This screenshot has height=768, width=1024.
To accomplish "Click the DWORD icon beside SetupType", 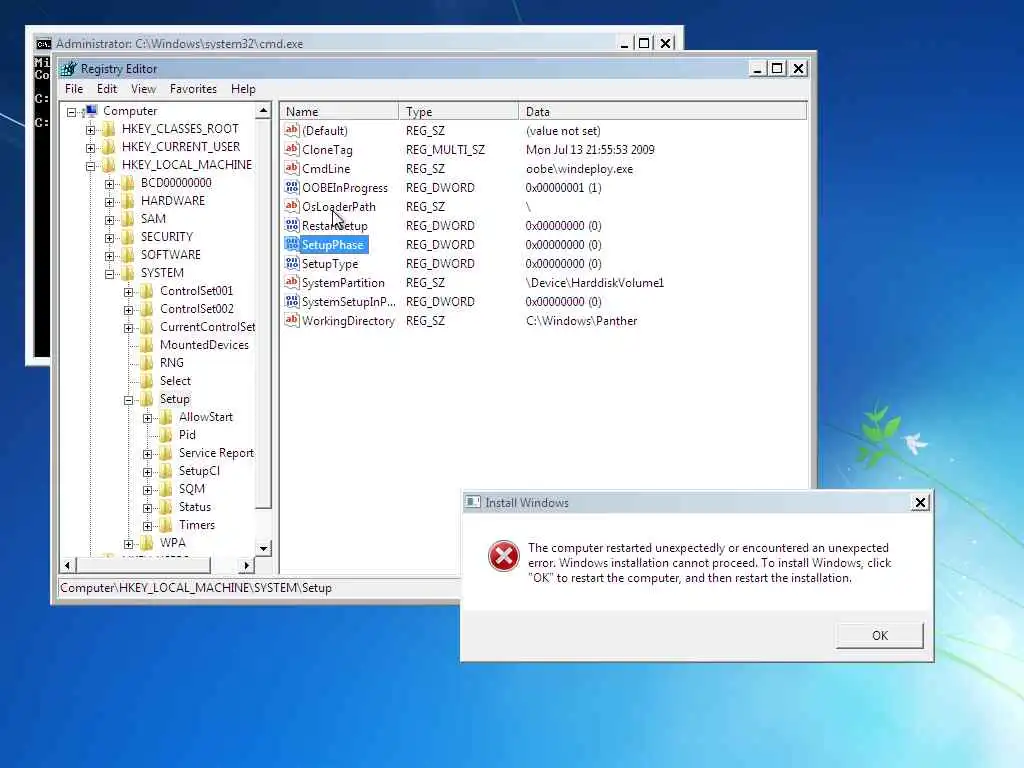I will tap(291, 263).
